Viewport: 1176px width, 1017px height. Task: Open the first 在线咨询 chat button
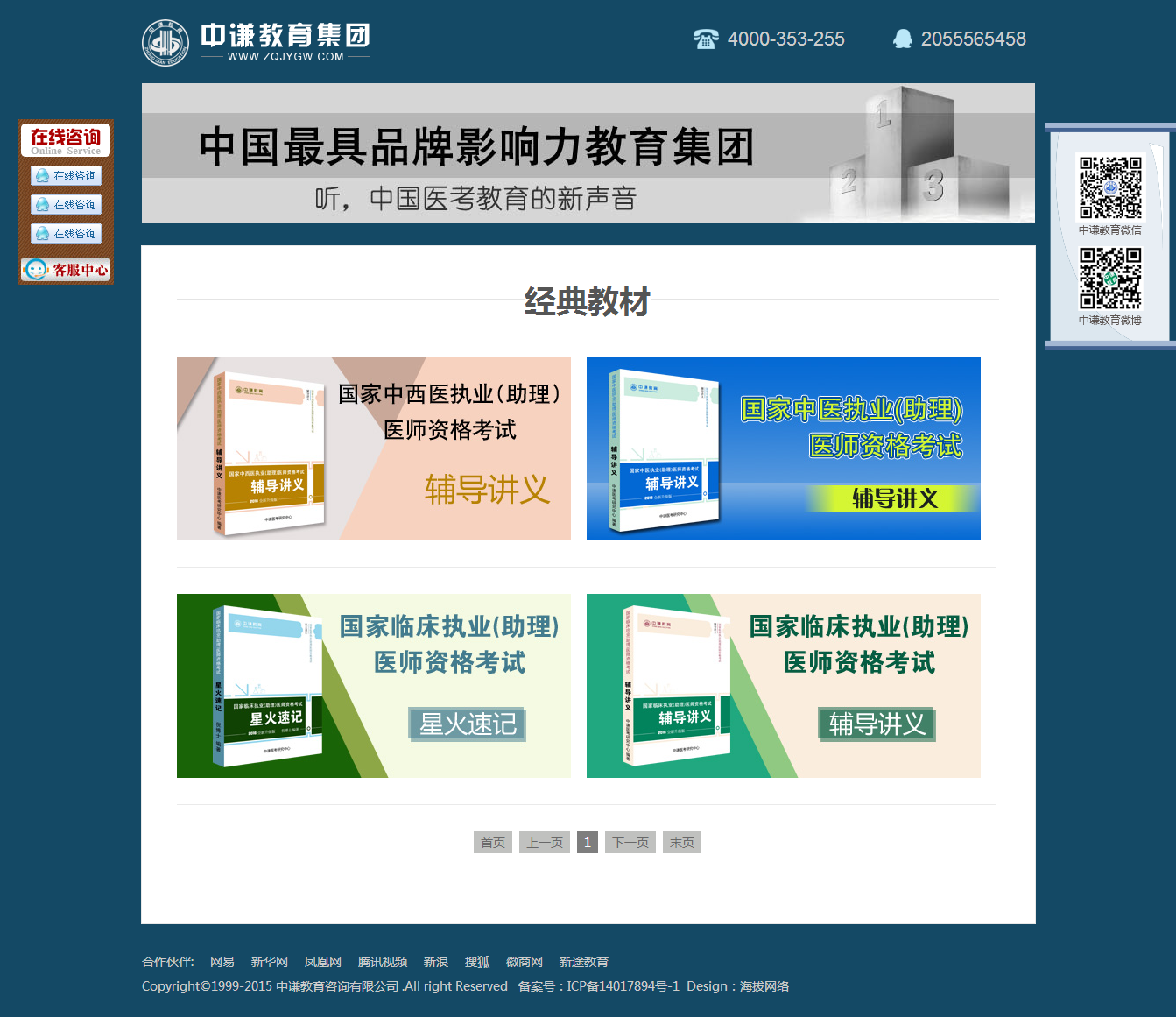67,176
